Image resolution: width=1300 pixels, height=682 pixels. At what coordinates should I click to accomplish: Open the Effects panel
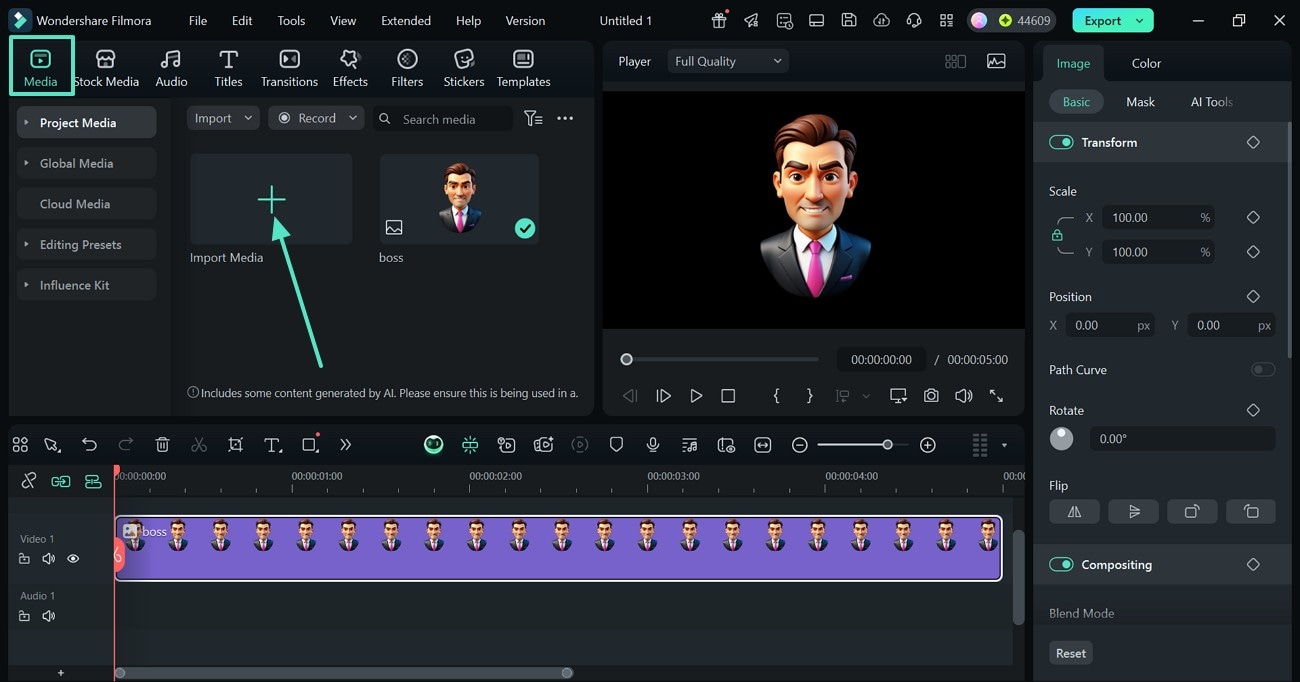350,67
